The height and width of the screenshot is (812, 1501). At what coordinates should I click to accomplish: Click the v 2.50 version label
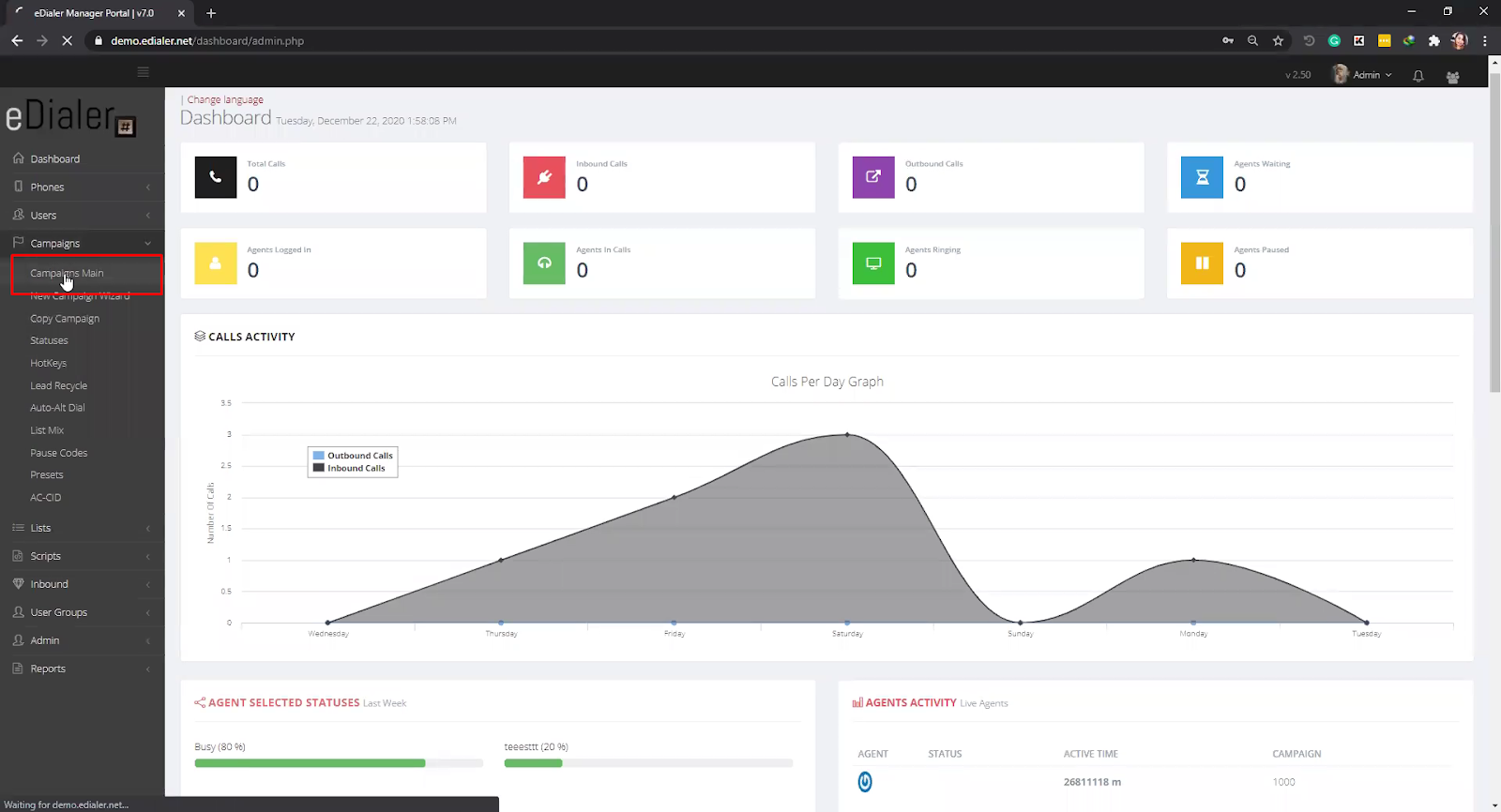pos(1298,75)
